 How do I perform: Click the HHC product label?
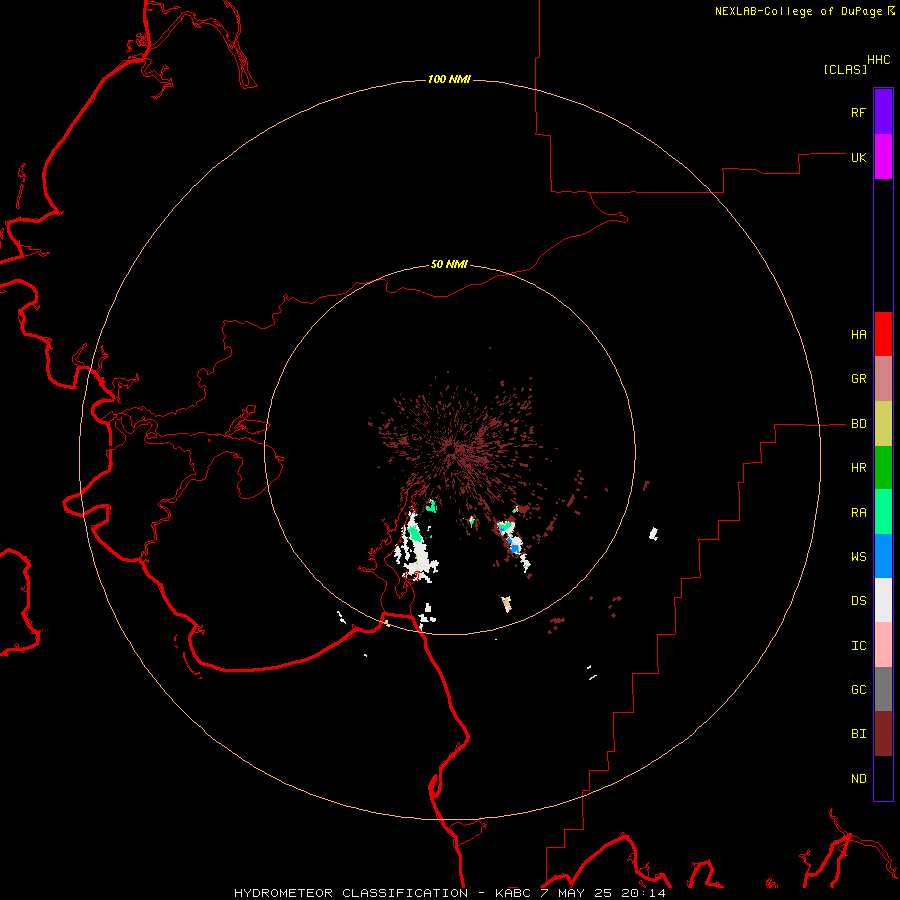tap(878, 60)
